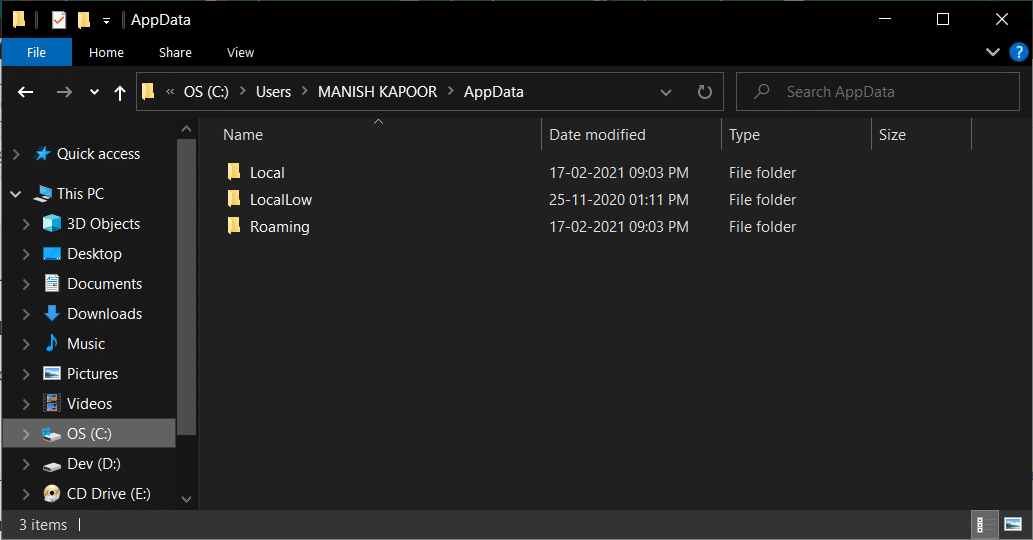Switch to the View ribbon tab
The image size is (1033, 540).
[x=240, y=52]
